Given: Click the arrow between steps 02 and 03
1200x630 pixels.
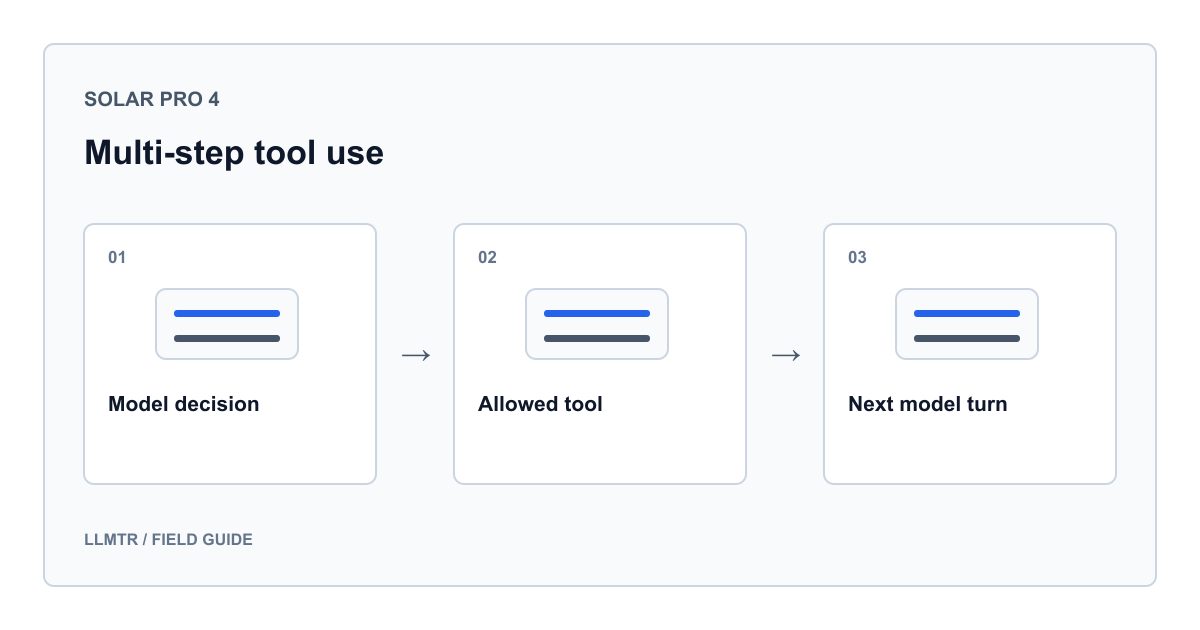Looking at the screenshot, I should point(785,355).
